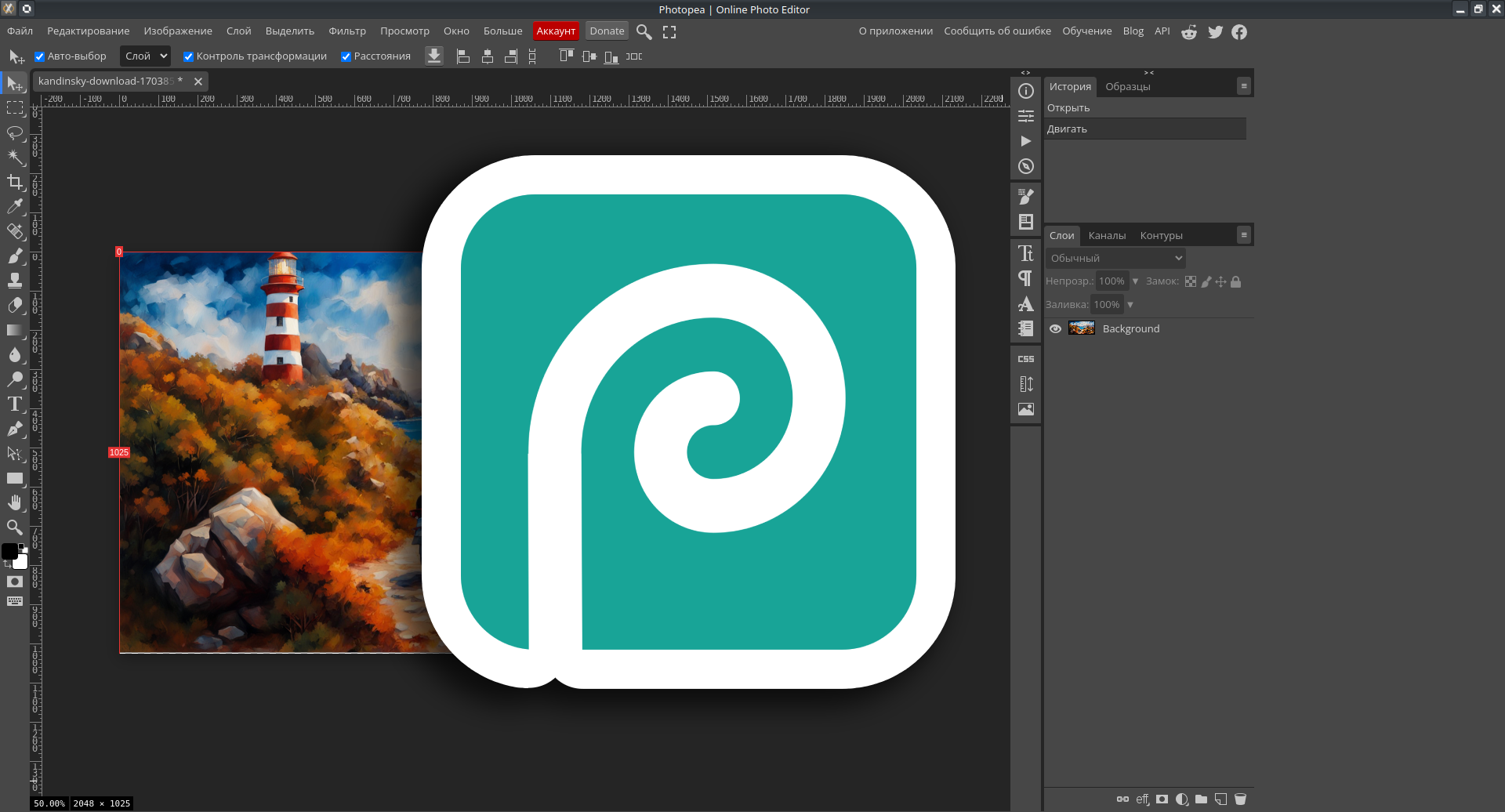Open the Слой auto-select dropdown
The width and height of the screenshot is (1505, 812).
pos(145,56)
